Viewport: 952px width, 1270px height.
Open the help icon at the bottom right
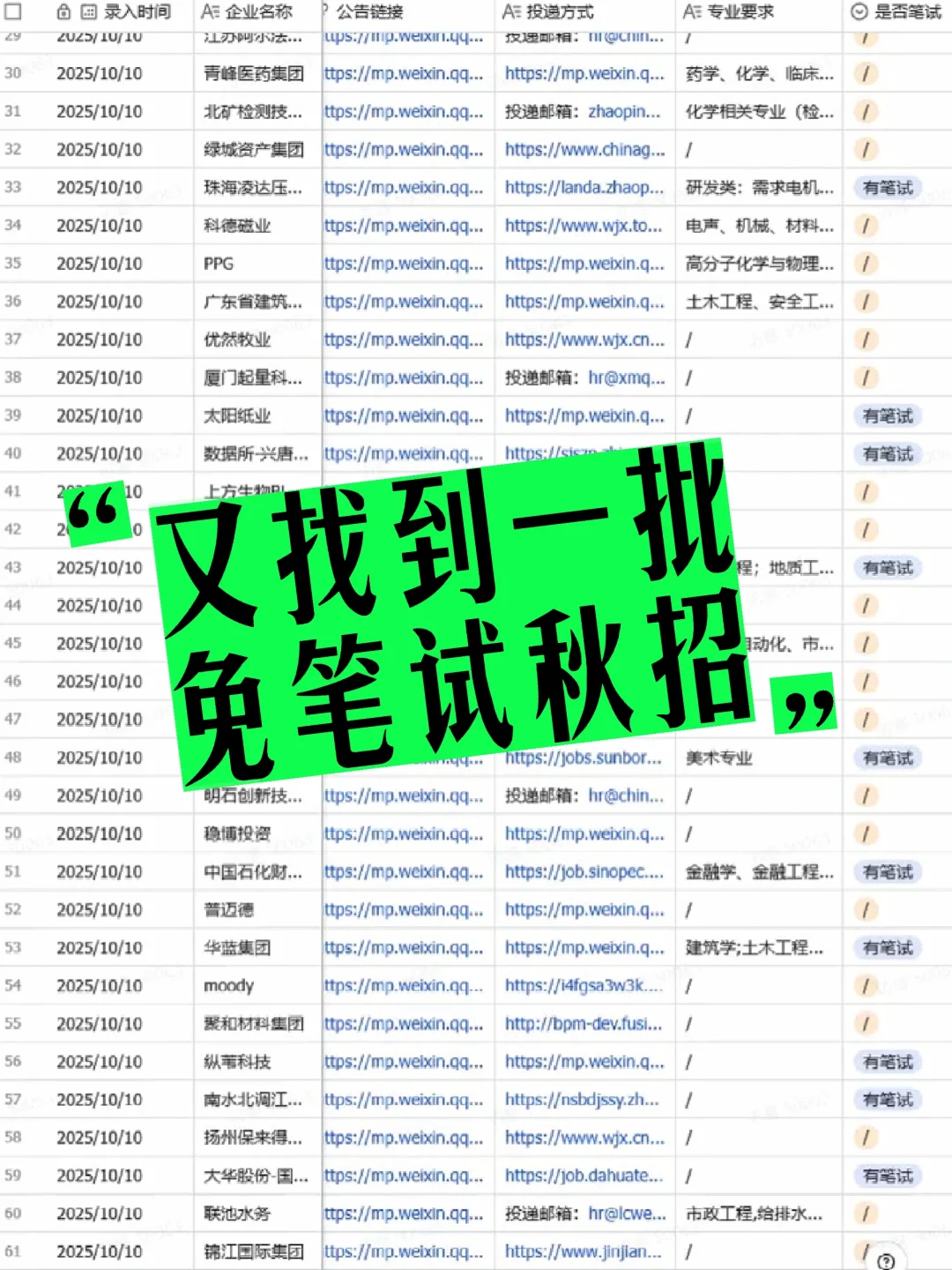tap(887, 1261)
